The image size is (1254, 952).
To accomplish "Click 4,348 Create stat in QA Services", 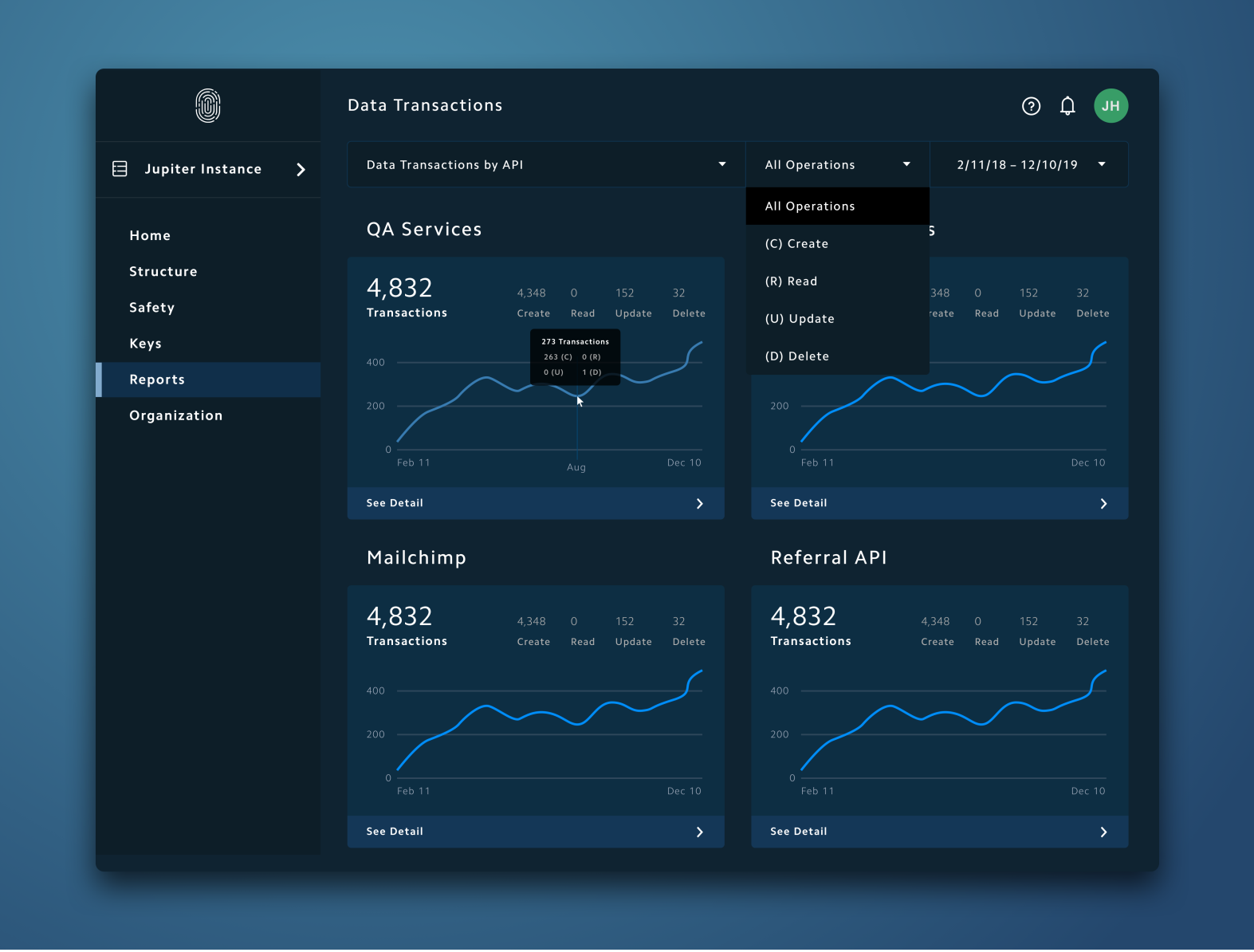I will 533,303.
